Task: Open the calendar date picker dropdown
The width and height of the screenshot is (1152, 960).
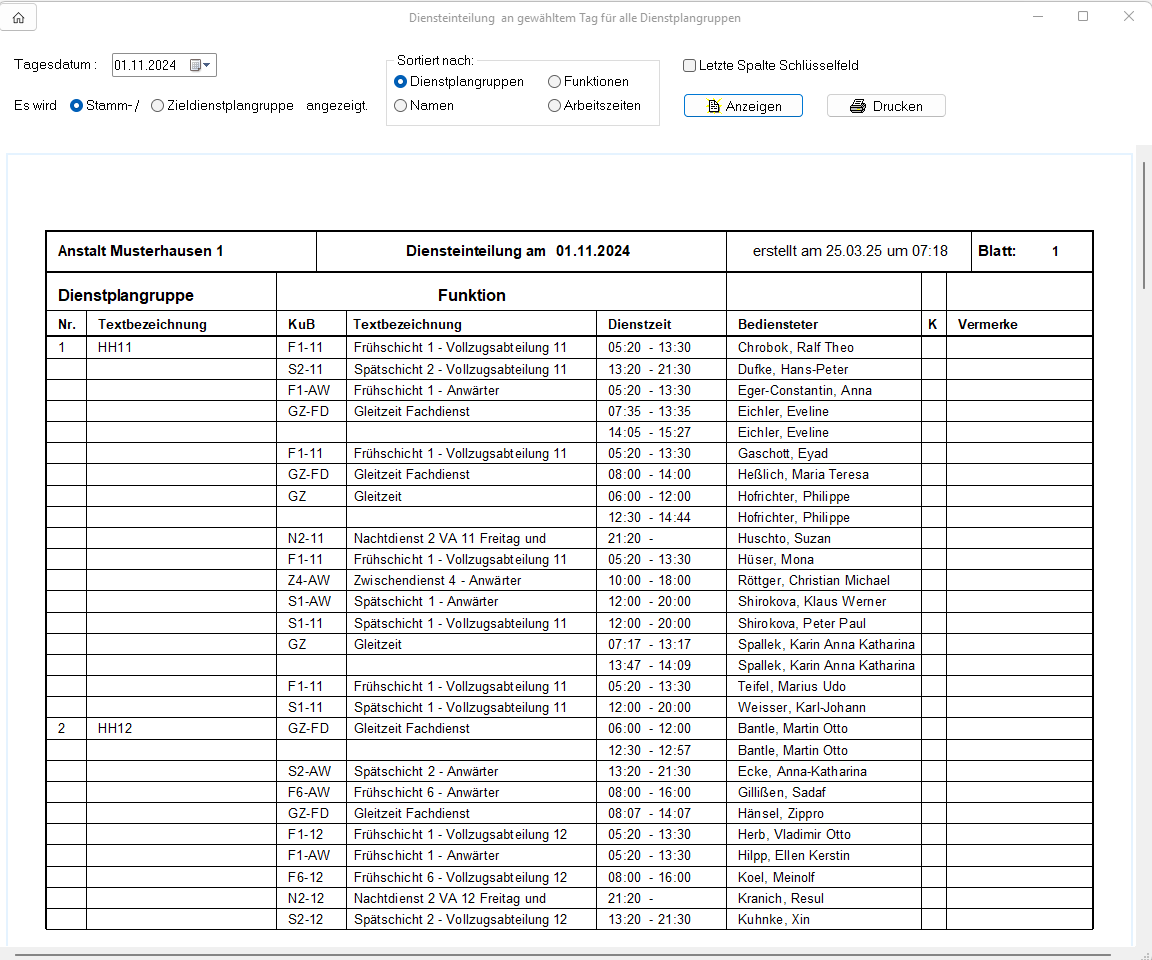Action: click(x=200, y=66)
